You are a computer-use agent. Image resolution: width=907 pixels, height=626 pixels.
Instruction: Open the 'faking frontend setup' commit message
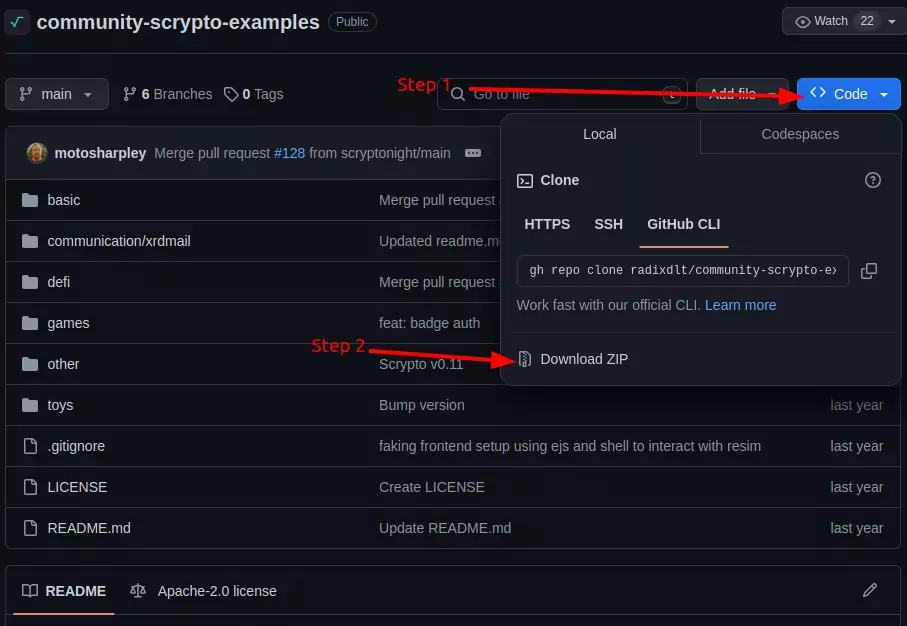pos(570,446)
